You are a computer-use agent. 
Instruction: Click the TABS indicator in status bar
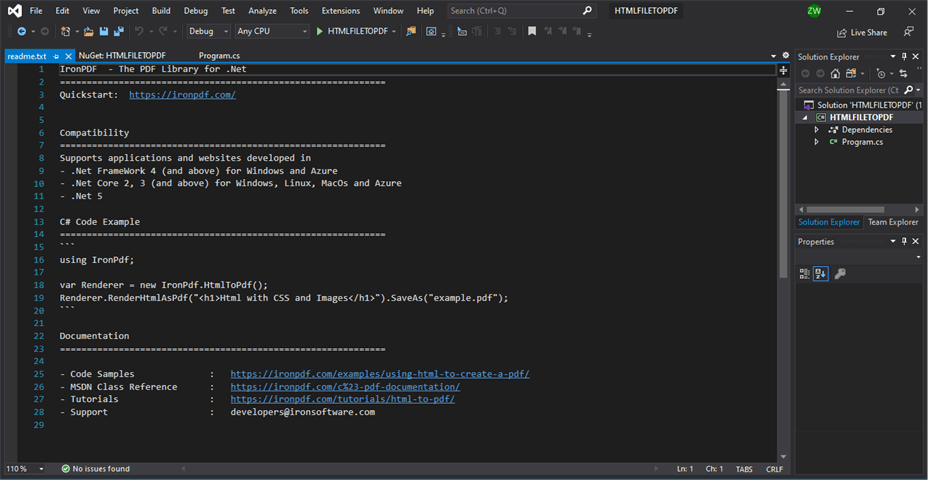click(744, 470)
